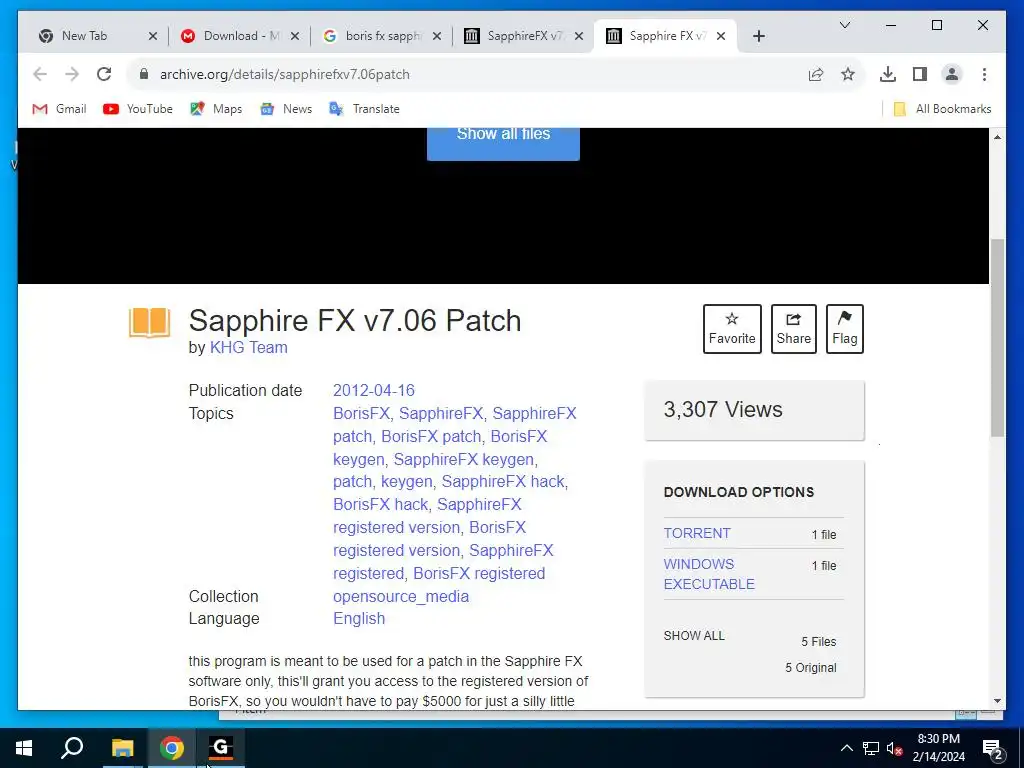Click SHOW ALL in download options
The height and width of the screenshot is (768, 1024).
click(x=694, y=635)
